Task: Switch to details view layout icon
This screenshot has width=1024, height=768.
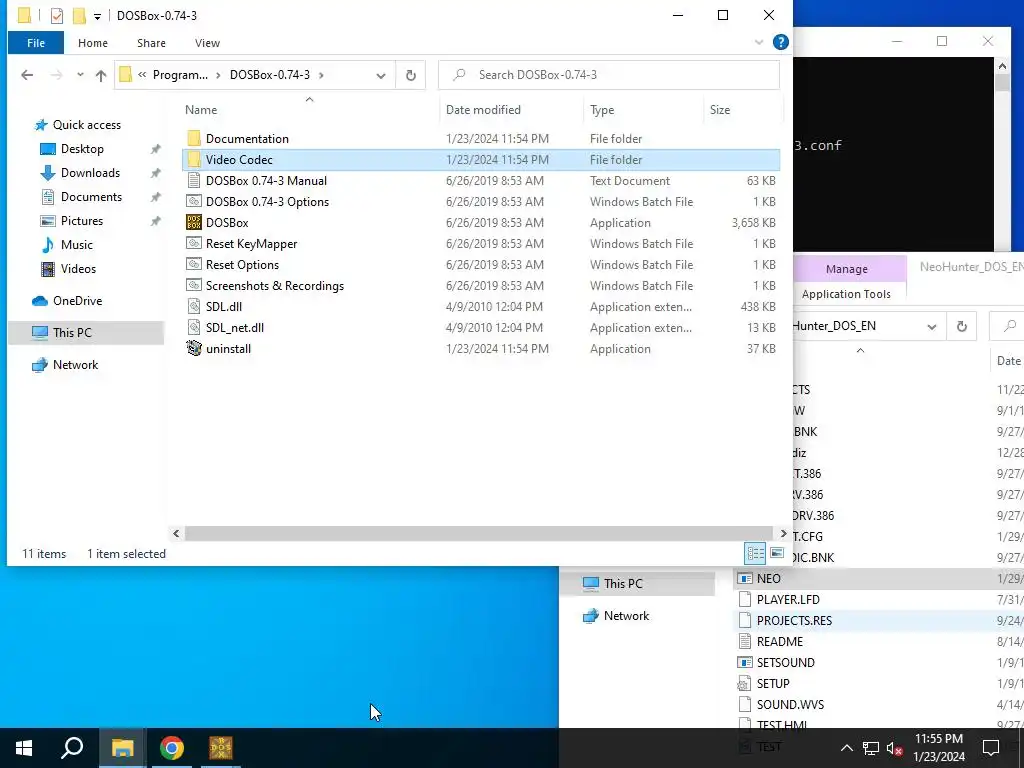Action: (756, 554)
